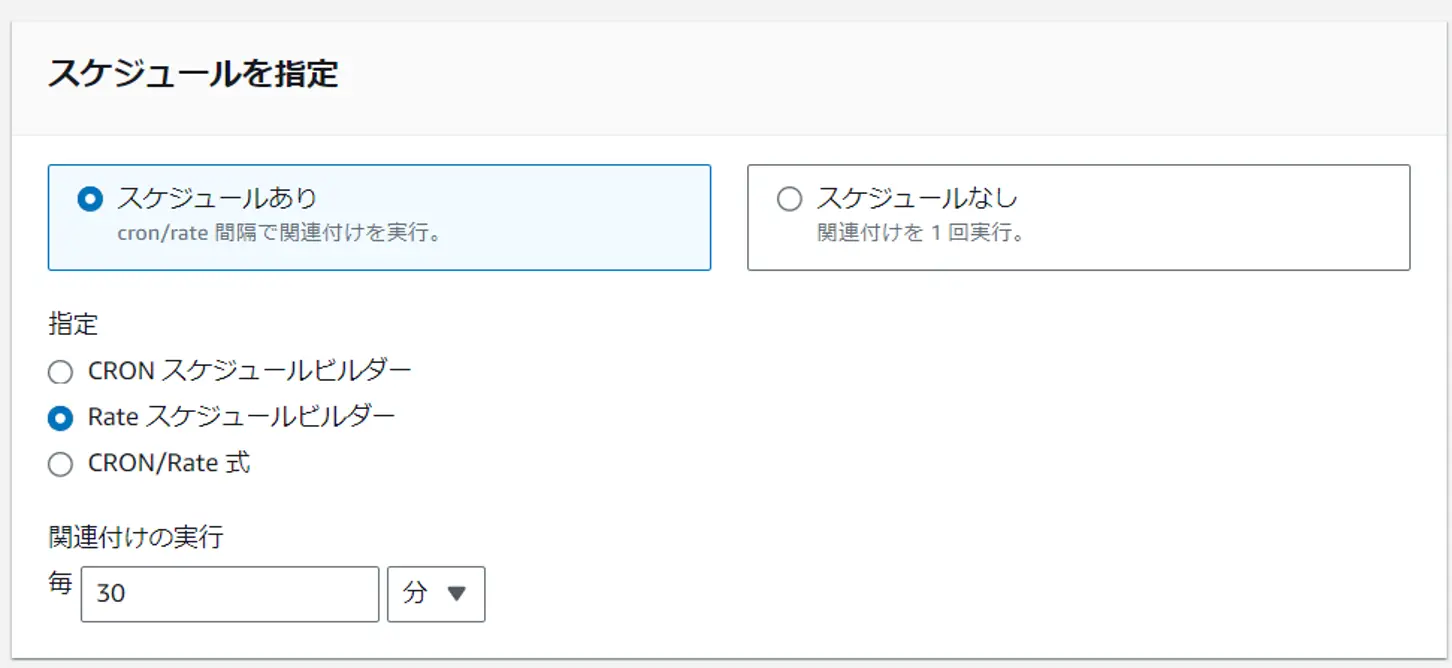
Task: Click the スケジュールあり option label text
Action: coord(217,198)
